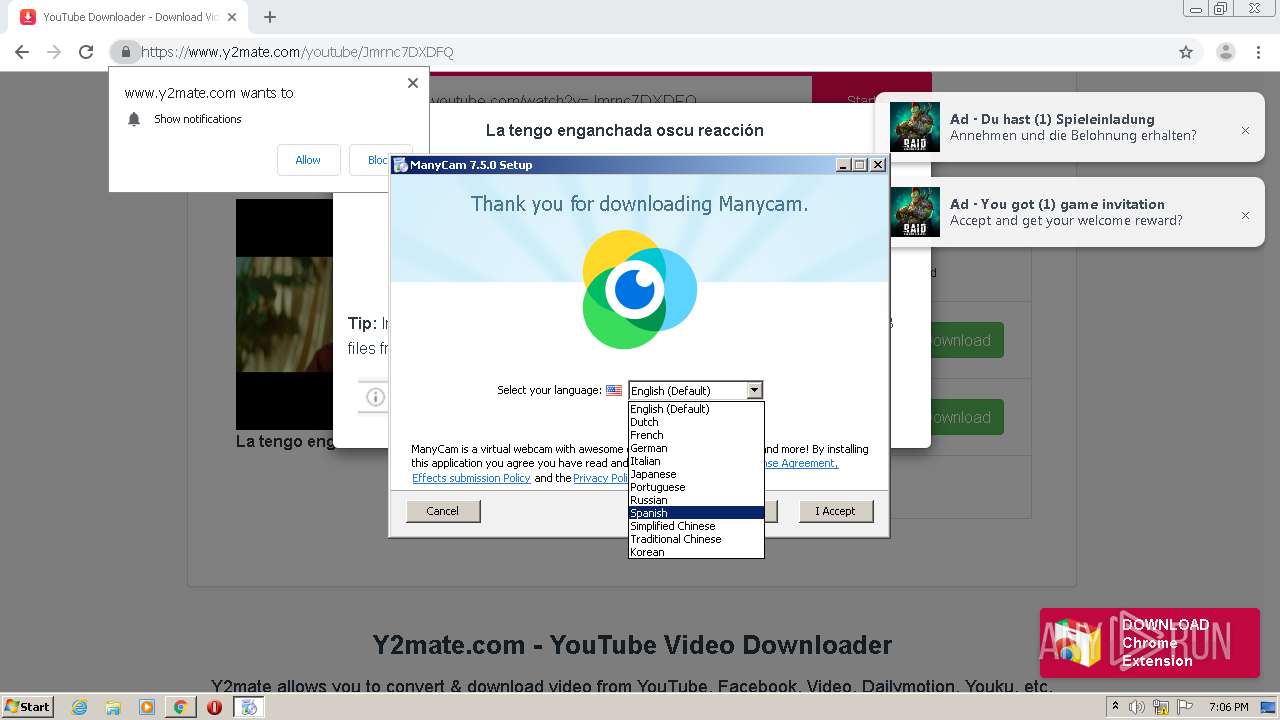Switch to Chrome in the taskbar
The image size is (1280, 720).
(x=180, y=707)
